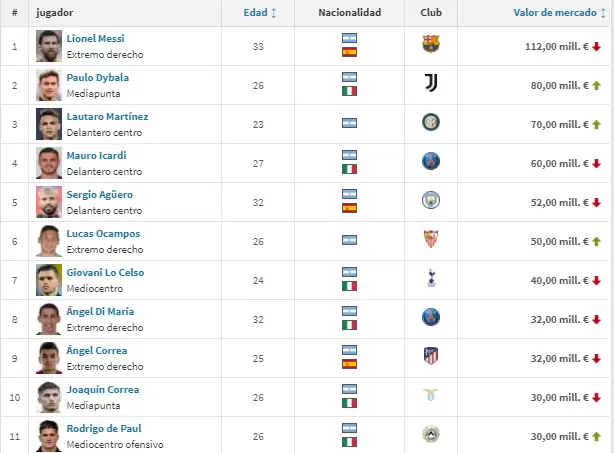This screenshot has width=614, height=453.
Task: Click Sevilla crest in Lucas Ocampos row
Action: click(x=431, y=239)
